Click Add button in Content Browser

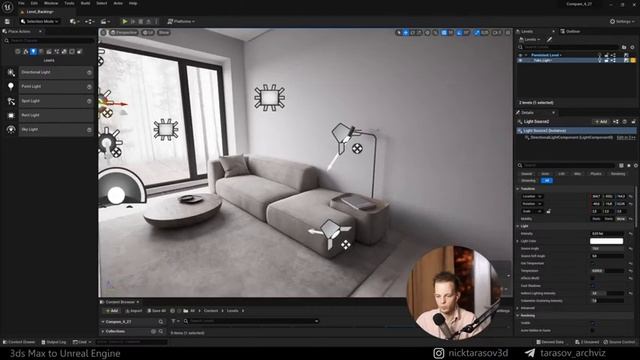pyautogui.click(x=111, y=311)
